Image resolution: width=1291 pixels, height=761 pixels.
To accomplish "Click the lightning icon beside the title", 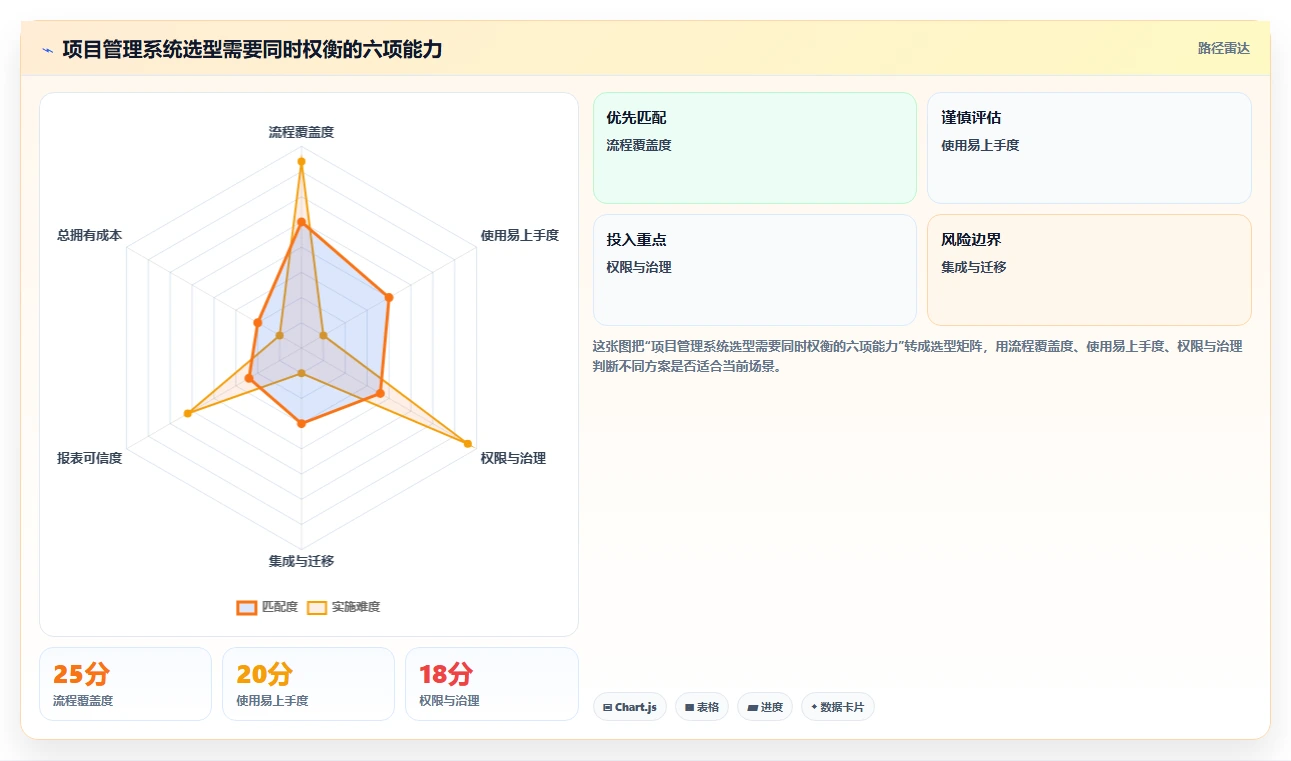I will 47,50.
